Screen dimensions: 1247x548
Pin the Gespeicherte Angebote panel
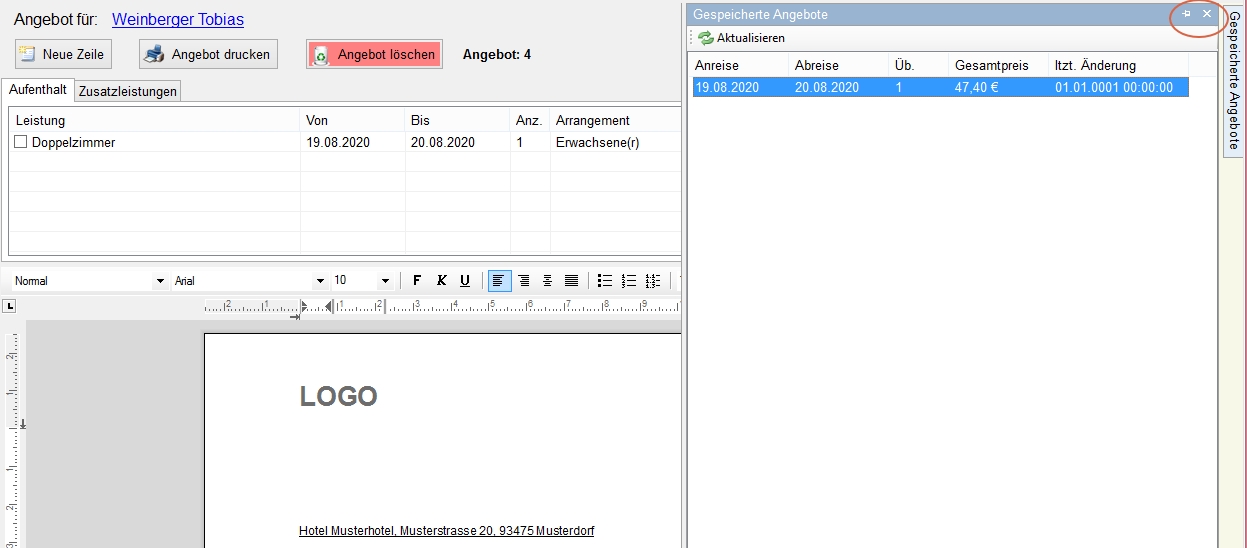[x=1186, y=14]
